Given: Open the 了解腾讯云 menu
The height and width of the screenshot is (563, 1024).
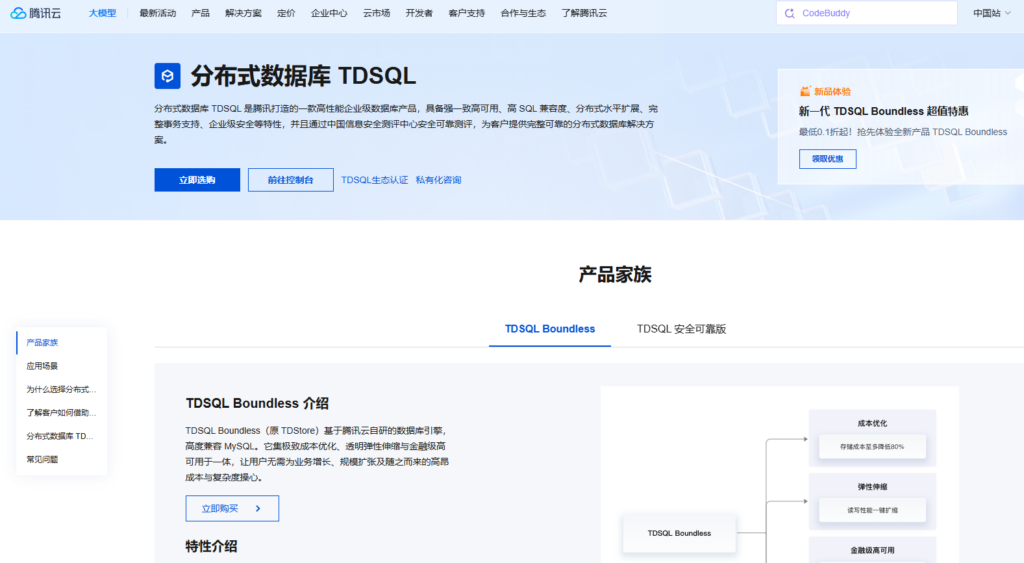Looking at the screenshot, I should tap(584, 13).
